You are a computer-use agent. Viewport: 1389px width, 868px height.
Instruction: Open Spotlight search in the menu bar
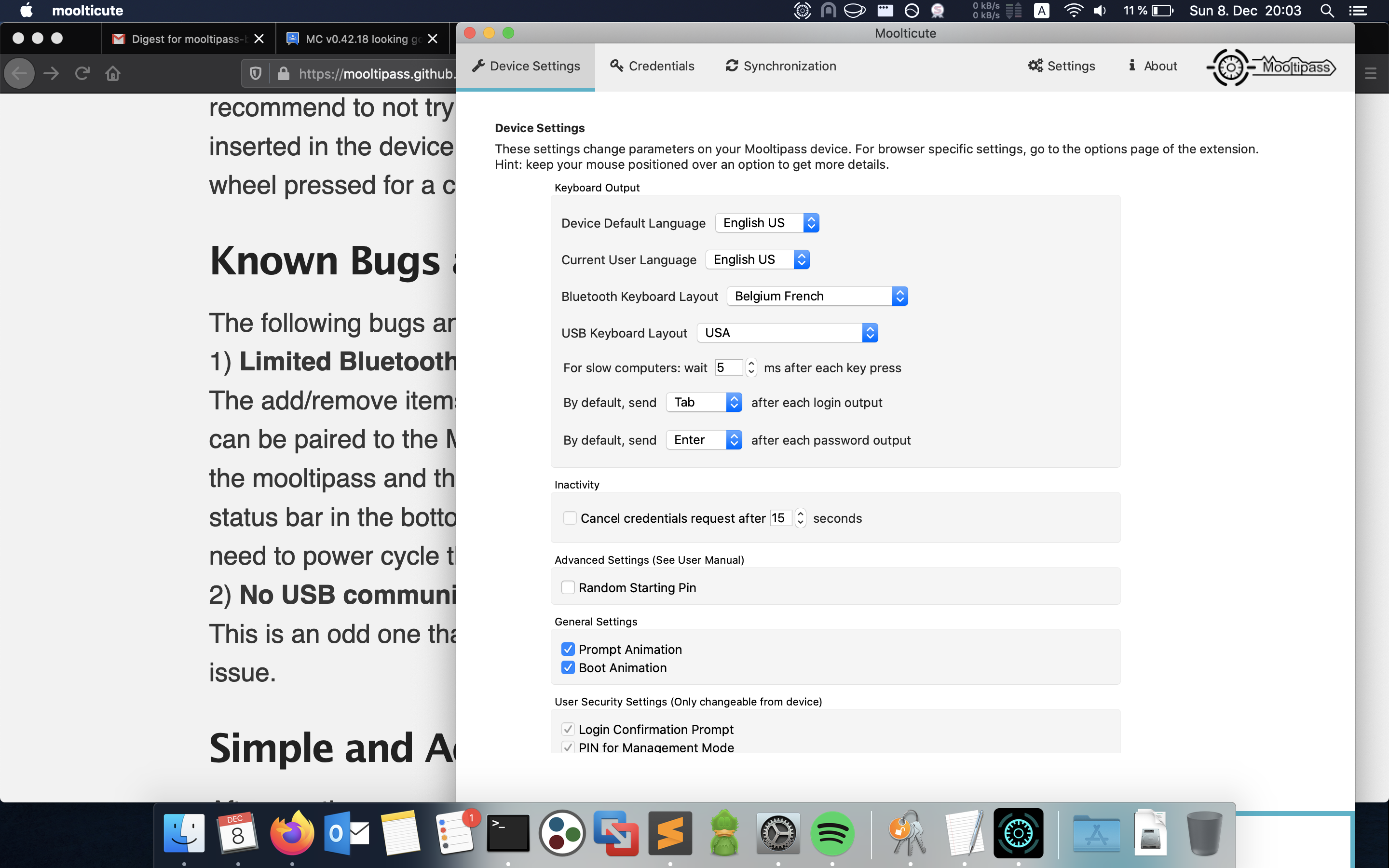(x=1326, y=10)
